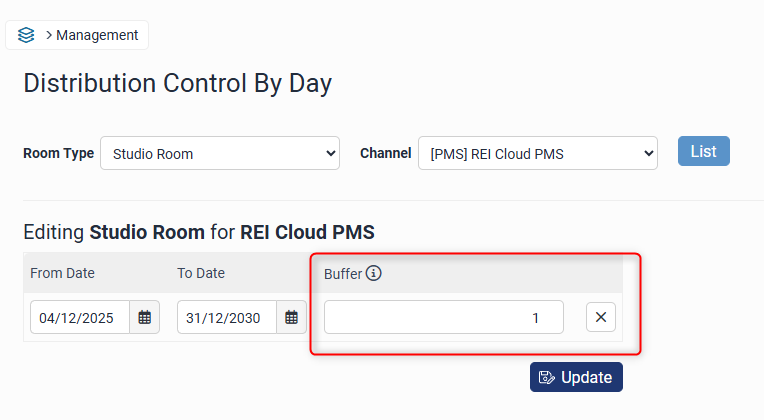Click the From Date column header

click(63, 273)
